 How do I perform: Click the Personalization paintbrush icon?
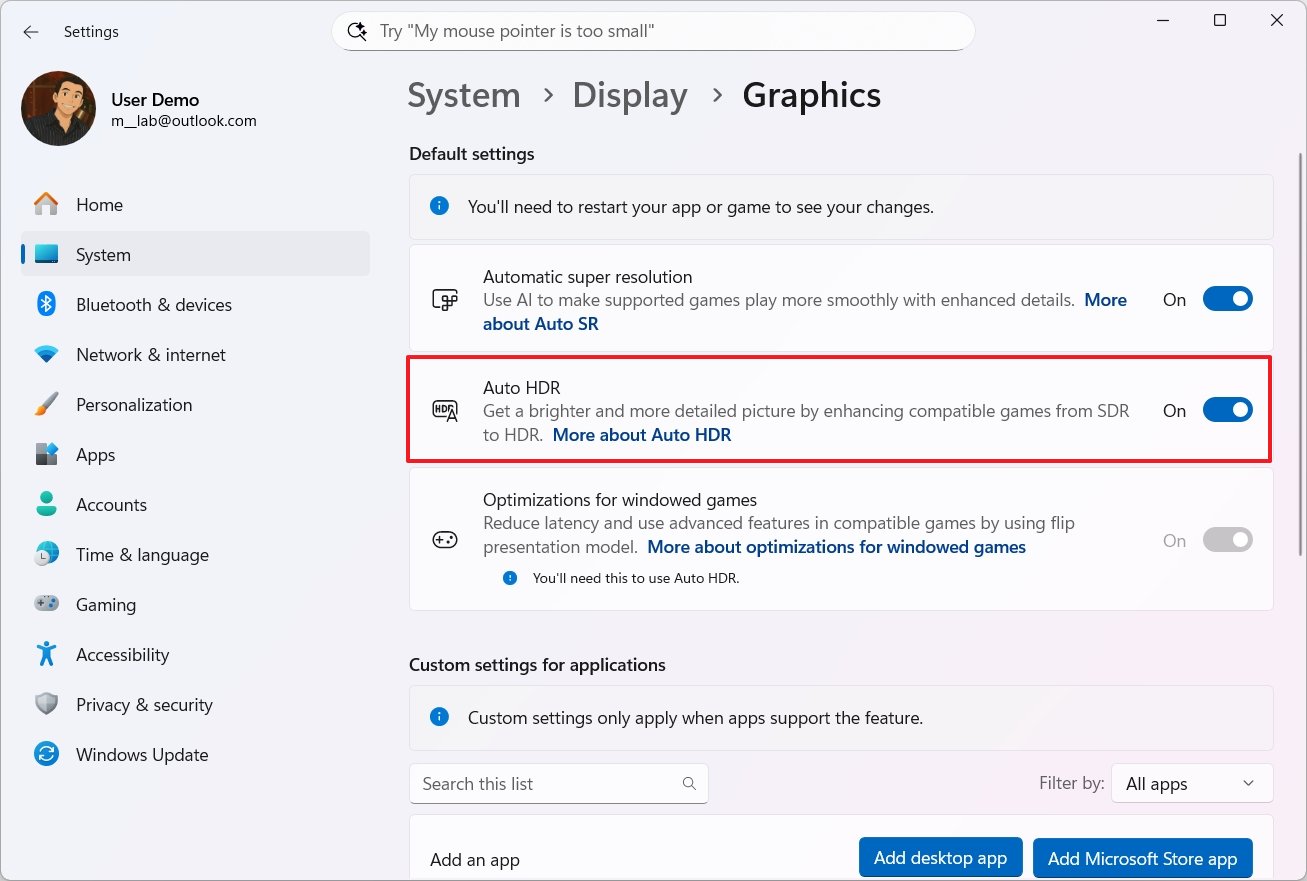point(46,405)
